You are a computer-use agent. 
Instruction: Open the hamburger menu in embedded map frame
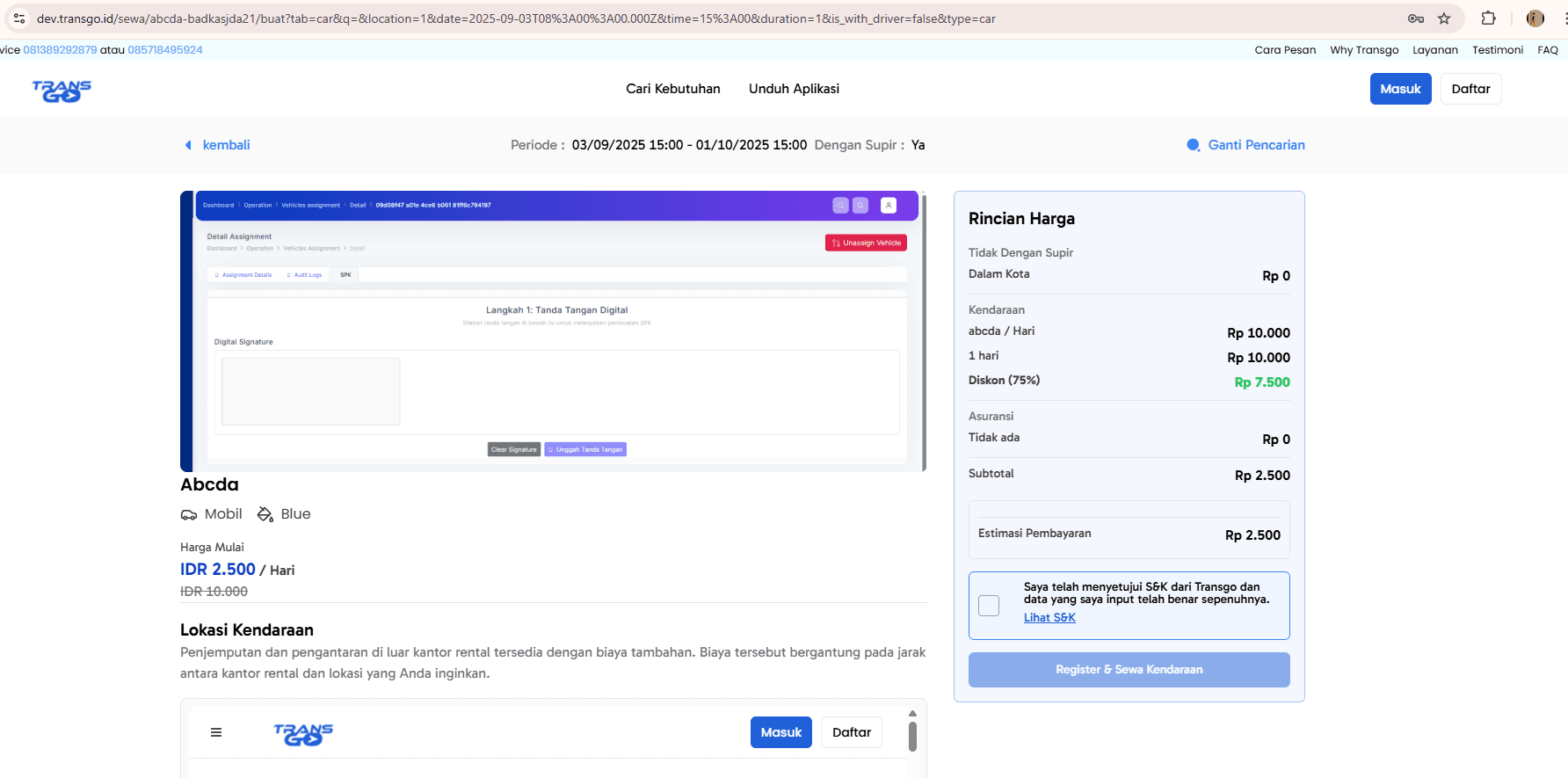pyautogui.click(x=216, y=732)
